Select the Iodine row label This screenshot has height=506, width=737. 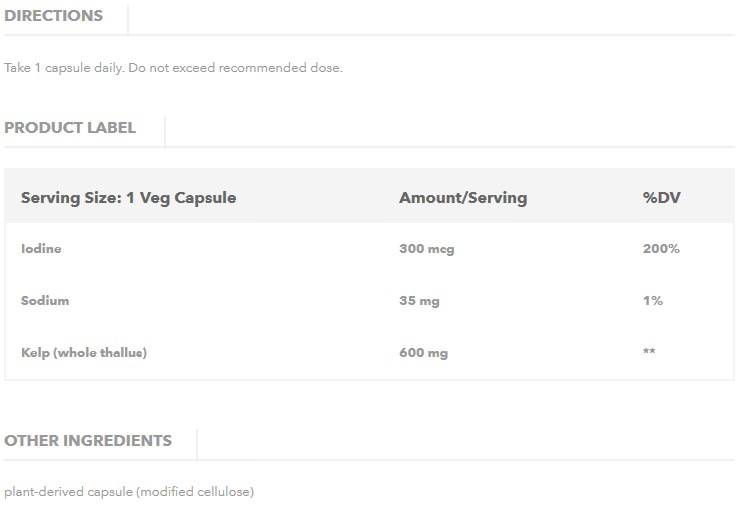pyautogui.click(x=41, y=249)
